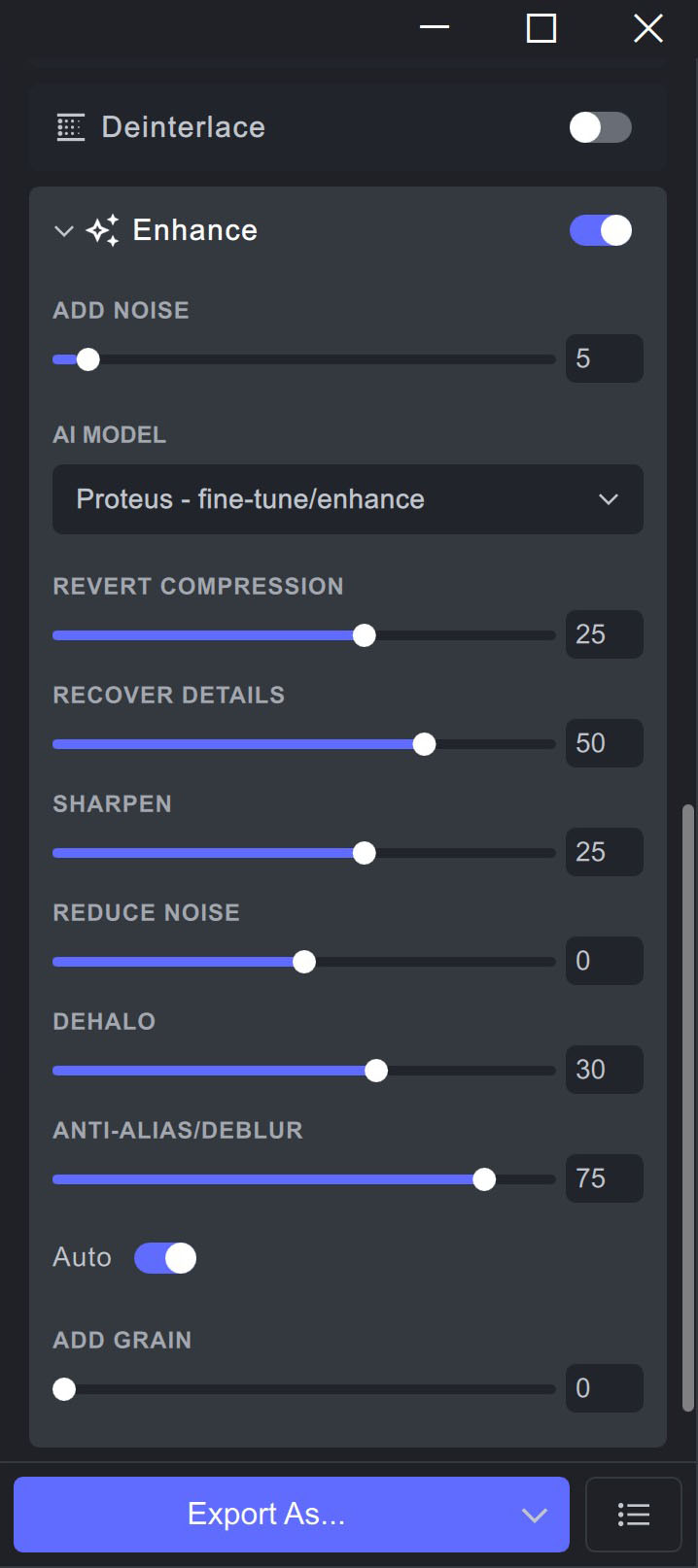698x1568 pixels.
Task: Maximize the application window
Action: (541, 28)
